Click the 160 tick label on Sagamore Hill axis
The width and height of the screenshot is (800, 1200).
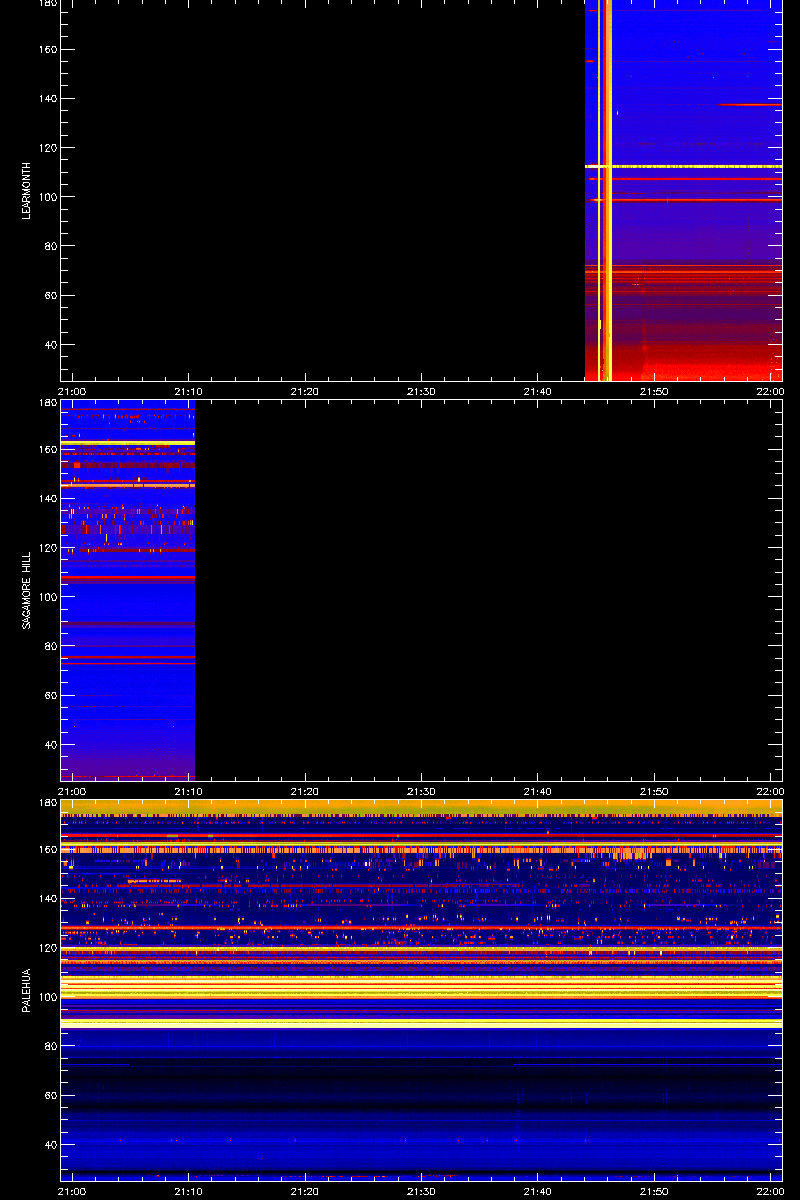[x=46, y=450]
